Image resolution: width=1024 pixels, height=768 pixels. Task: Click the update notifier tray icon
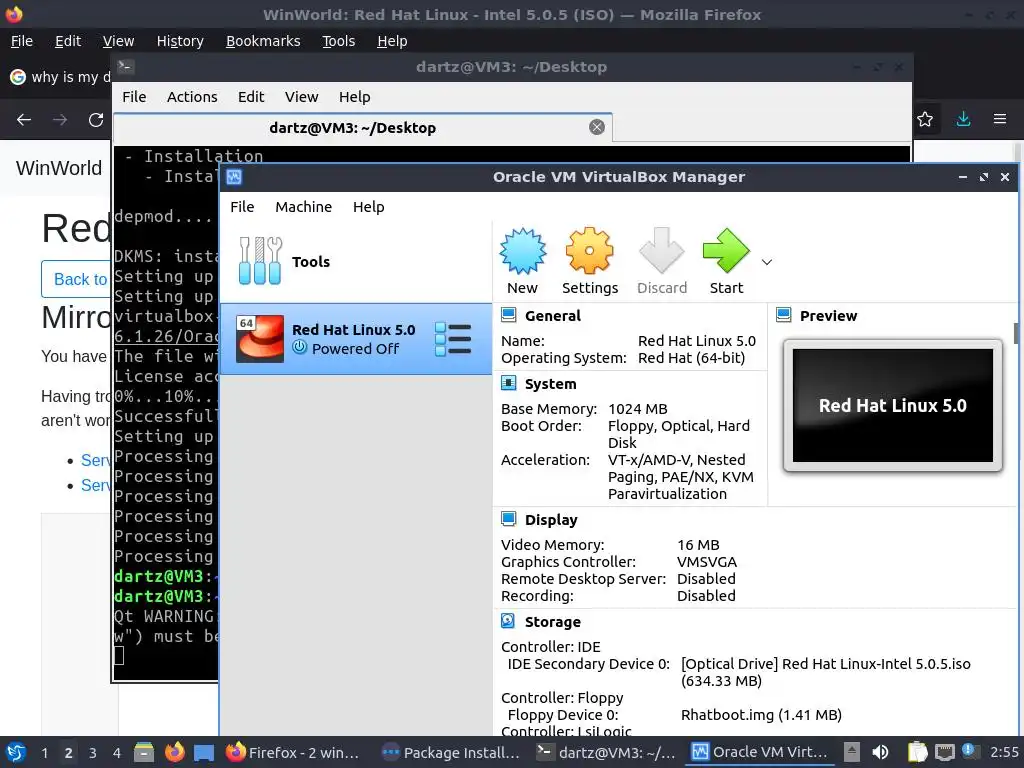969,751
